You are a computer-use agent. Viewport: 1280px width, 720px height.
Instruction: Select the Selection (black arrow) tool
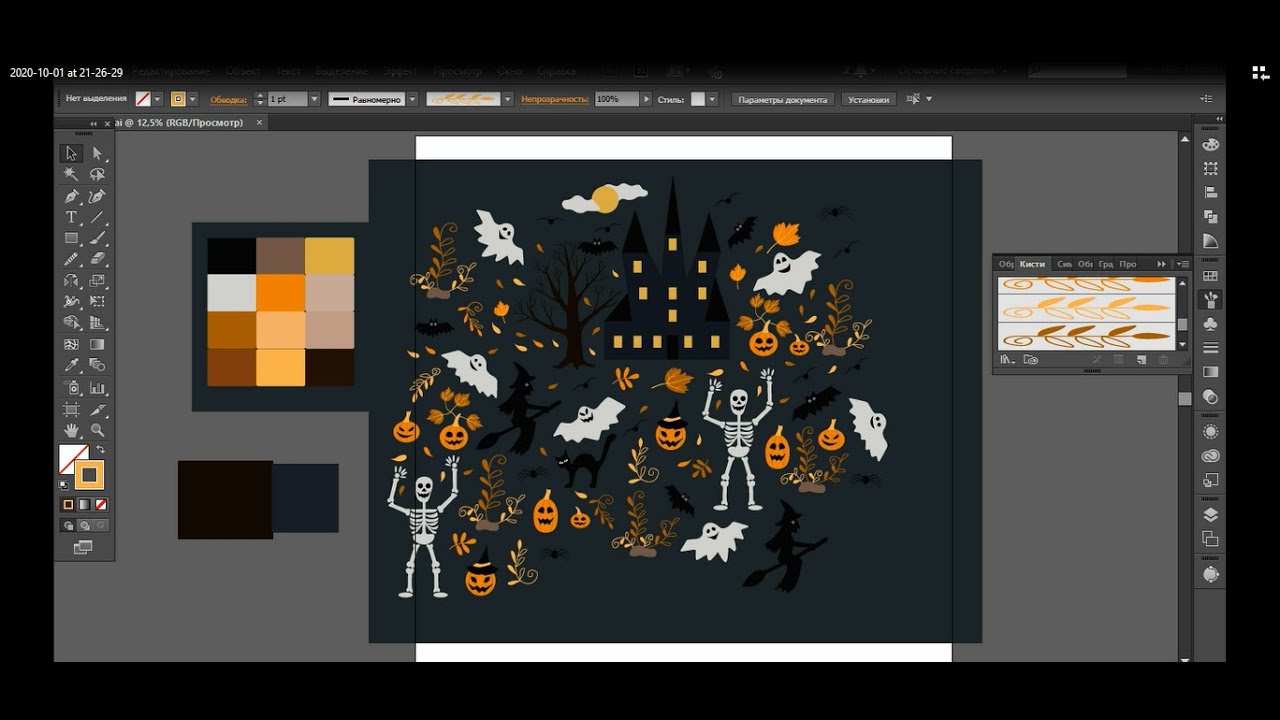[71, 153]
